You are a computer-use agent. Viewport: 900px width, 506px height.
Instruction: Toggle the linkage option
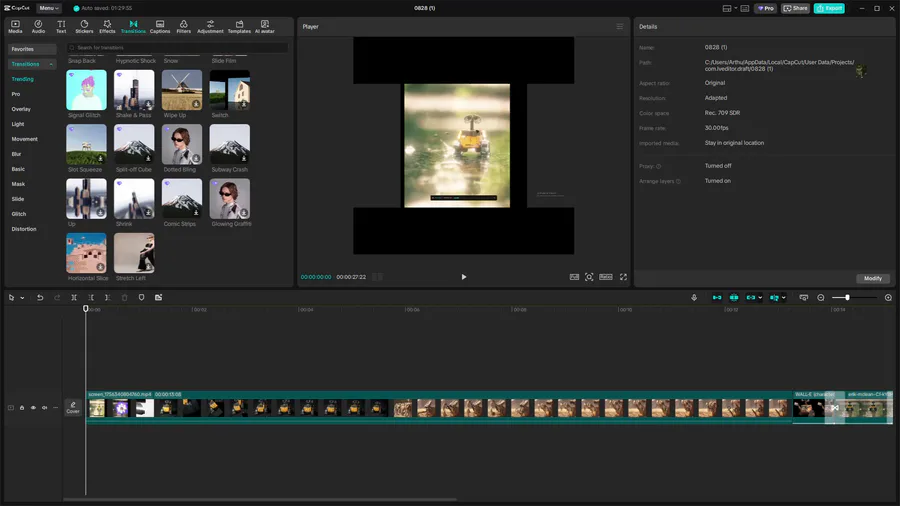click(x=750, y=297)
